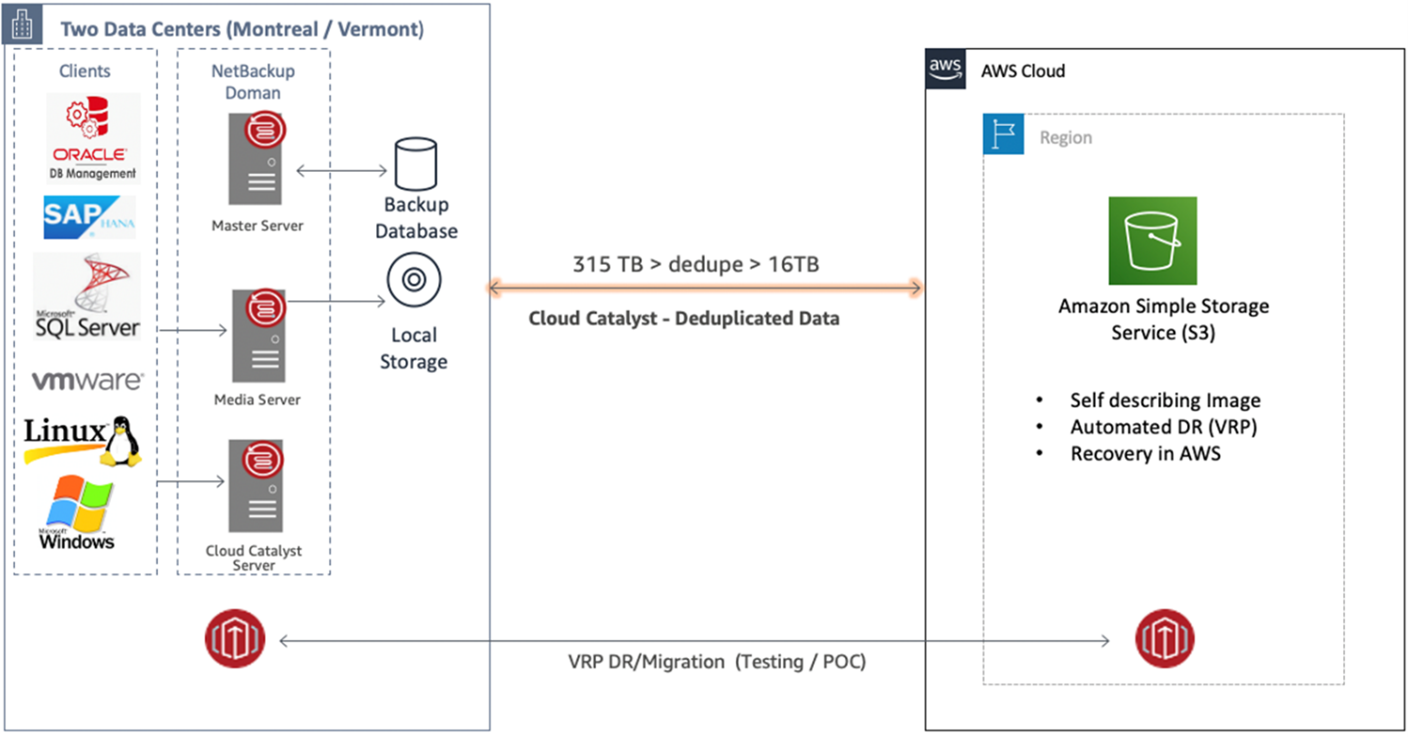Click the Local Storage disk icon

414,282
